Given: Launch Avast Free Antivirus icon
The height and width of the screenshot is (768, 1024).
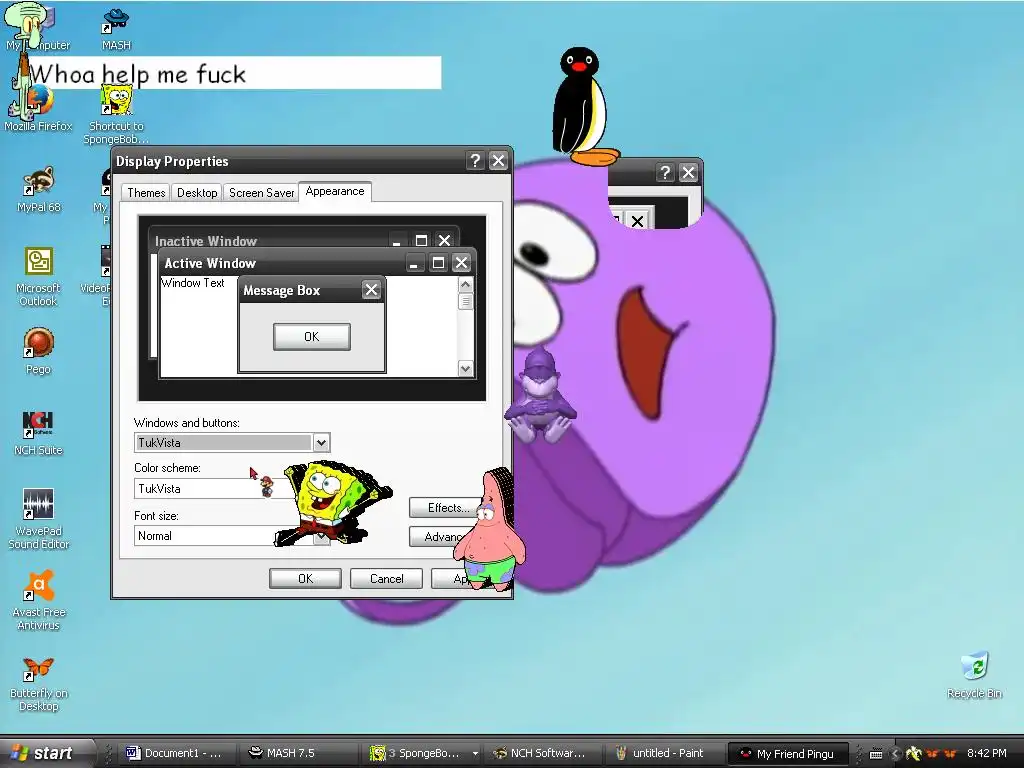Looking at the screenshot, I should (39, 600).
